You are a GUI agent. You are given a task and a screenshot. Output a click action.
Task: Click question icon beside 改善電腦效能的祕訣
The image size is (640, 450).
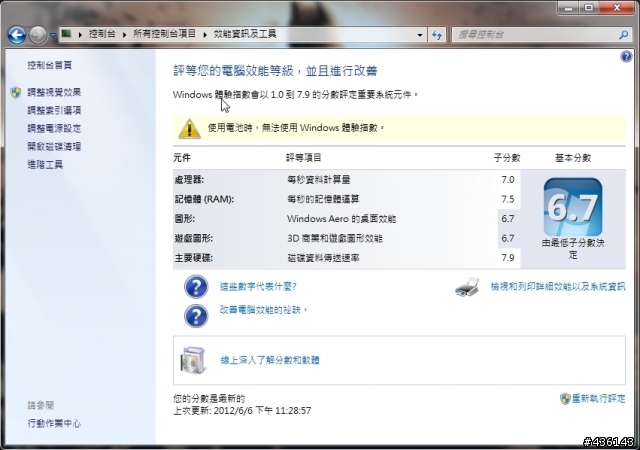click(x=196, y=316)
